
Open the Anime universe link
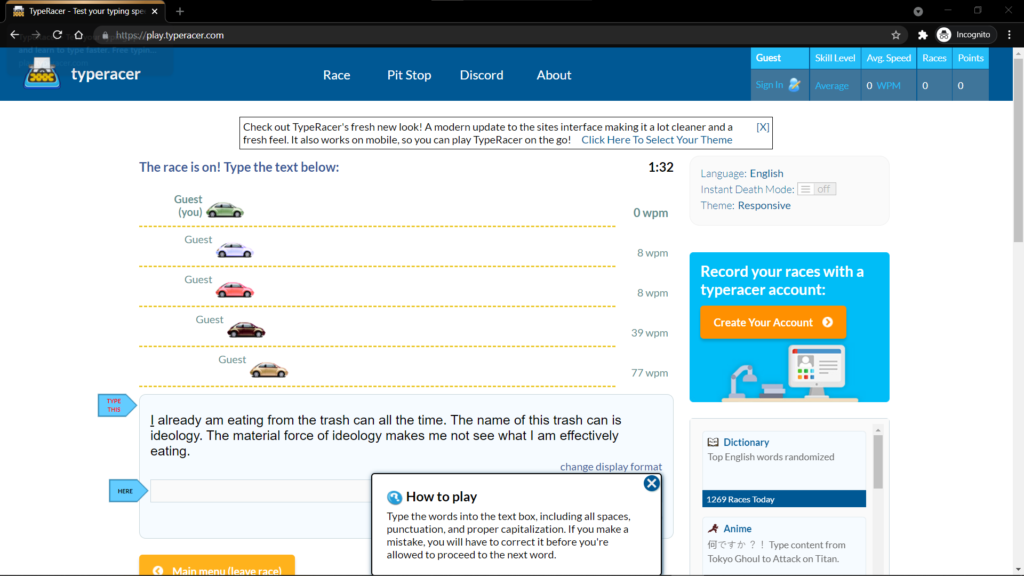(737, 528)
